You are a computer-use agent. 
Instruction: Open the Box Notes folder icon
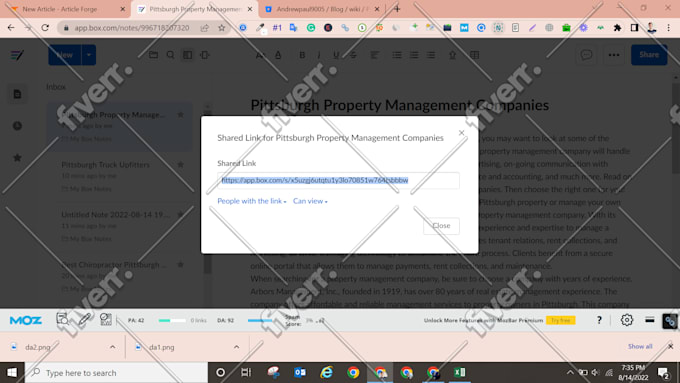153,55
